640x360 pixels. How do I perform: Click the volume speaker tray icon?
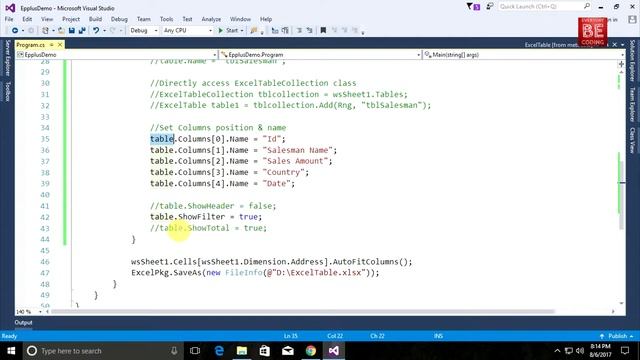[x=580, y=351]
